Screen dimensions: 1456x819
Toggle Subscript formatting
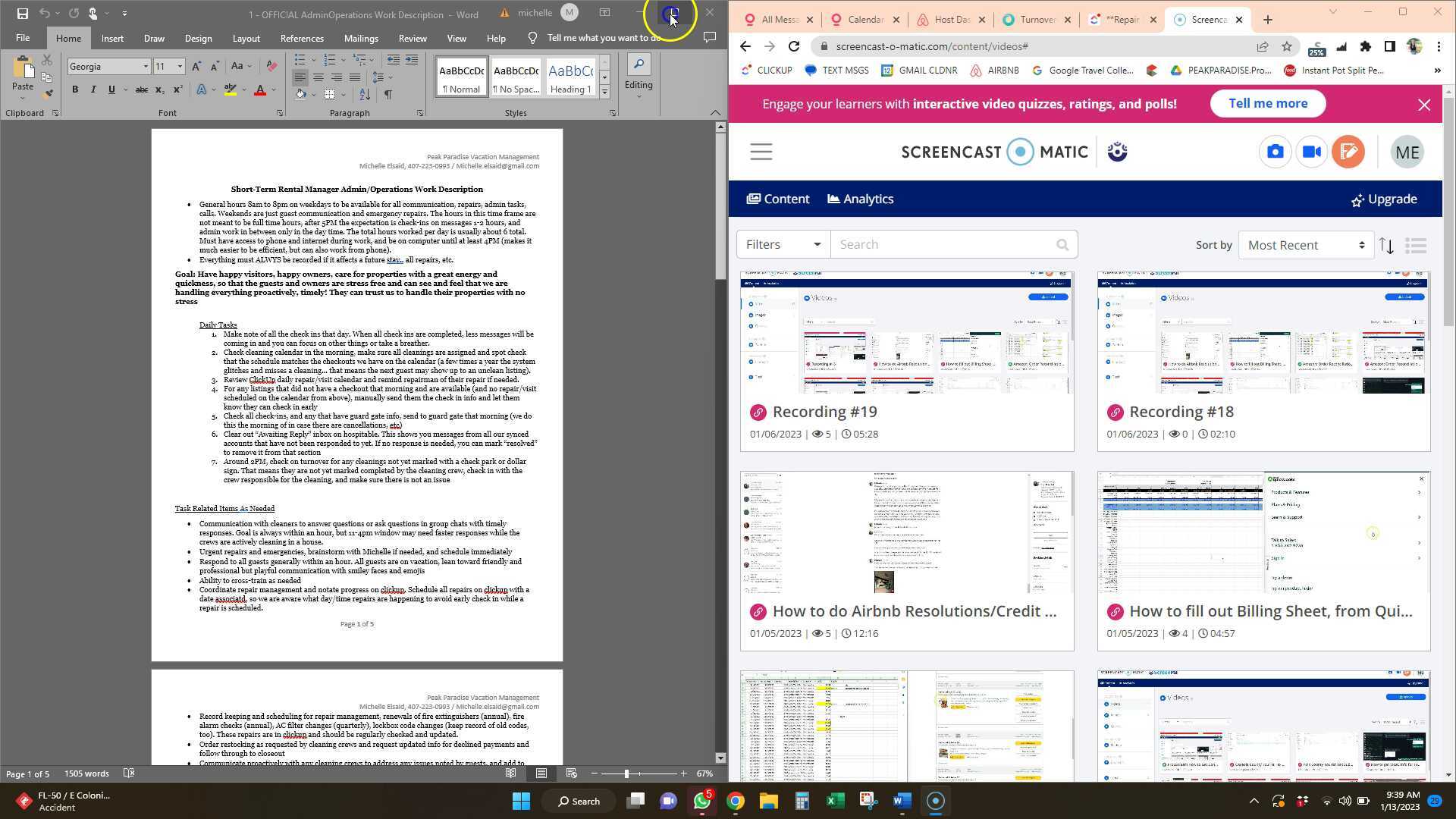pyautogui.click(x=159, y=89)
